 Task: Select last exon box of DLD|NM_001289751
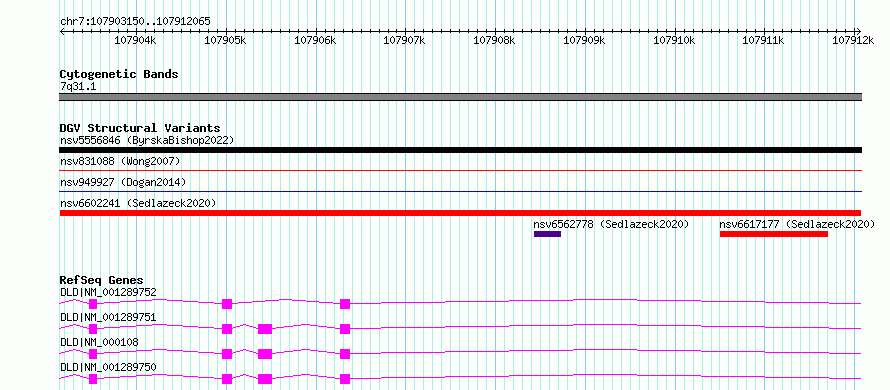coord(345,329)
